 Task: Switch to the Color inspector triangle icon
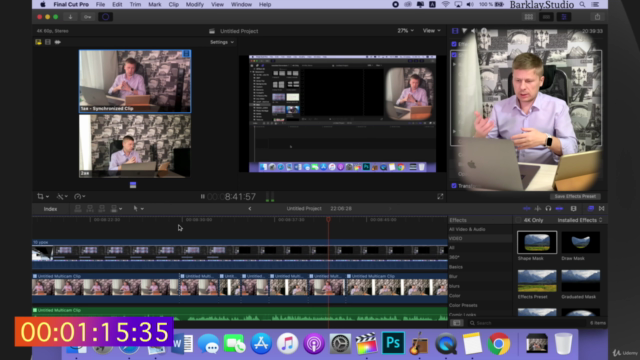[x=464, y=31]
